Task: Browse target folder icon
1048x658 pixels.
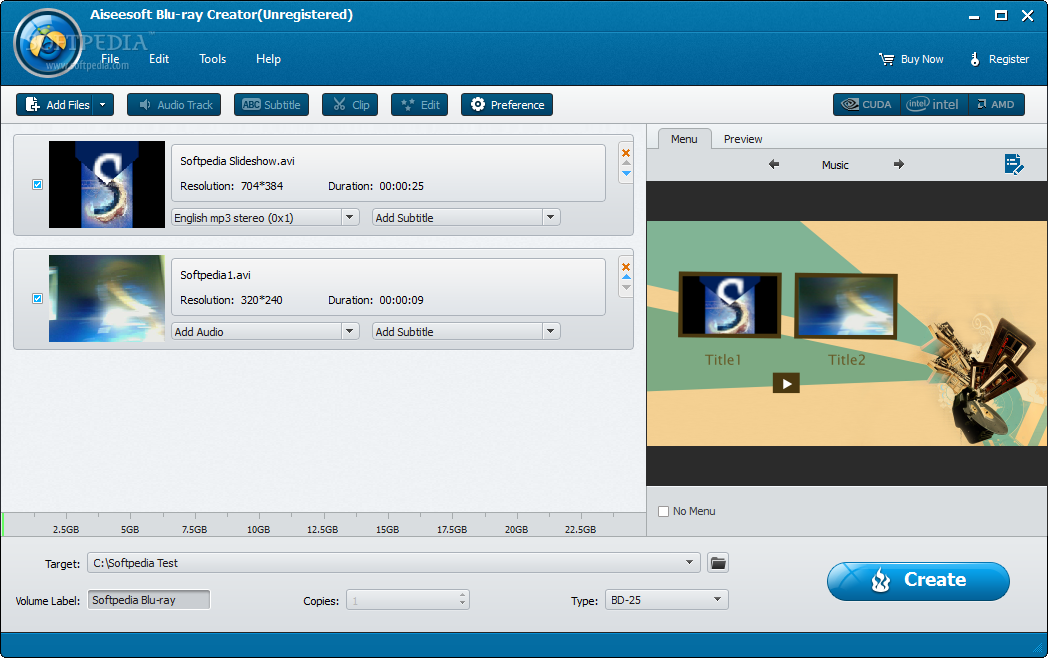Action: tap(718, 562)
